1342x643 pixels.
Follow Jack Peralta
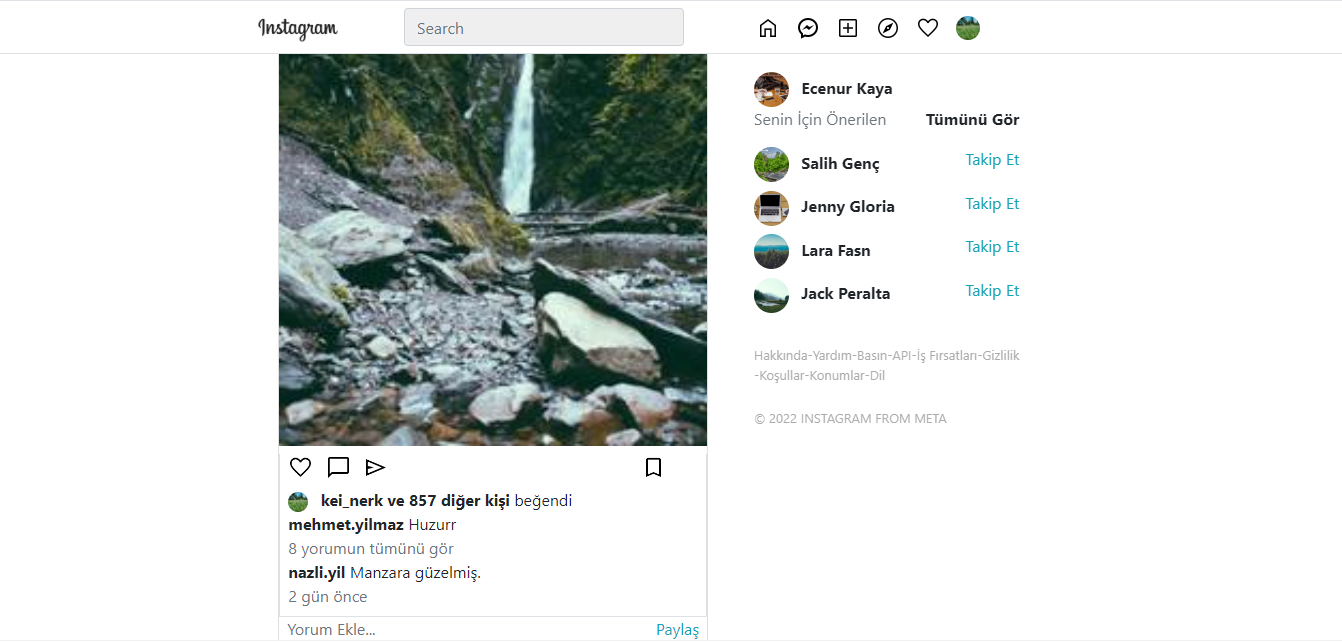[992, 290]
